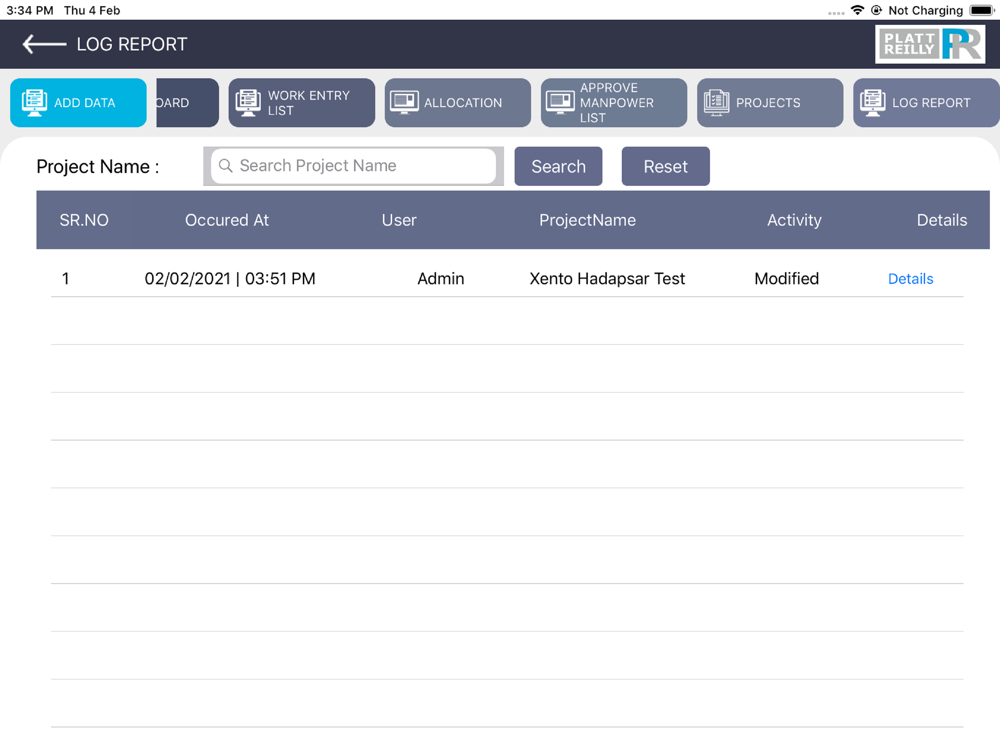1000x750 pixels.
Task: Open the partially hidden dashboard tab
Action: [187, 103]
